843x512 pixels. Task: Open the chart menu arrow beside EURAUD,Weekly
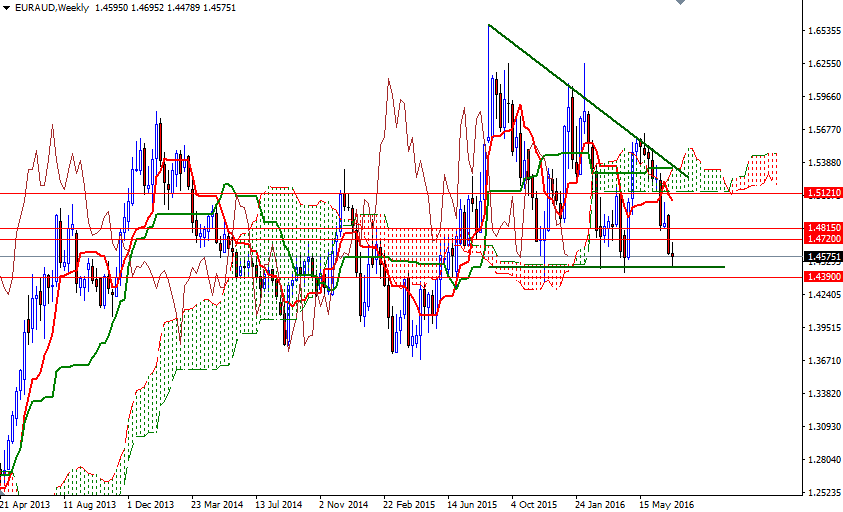coord(6,8)
